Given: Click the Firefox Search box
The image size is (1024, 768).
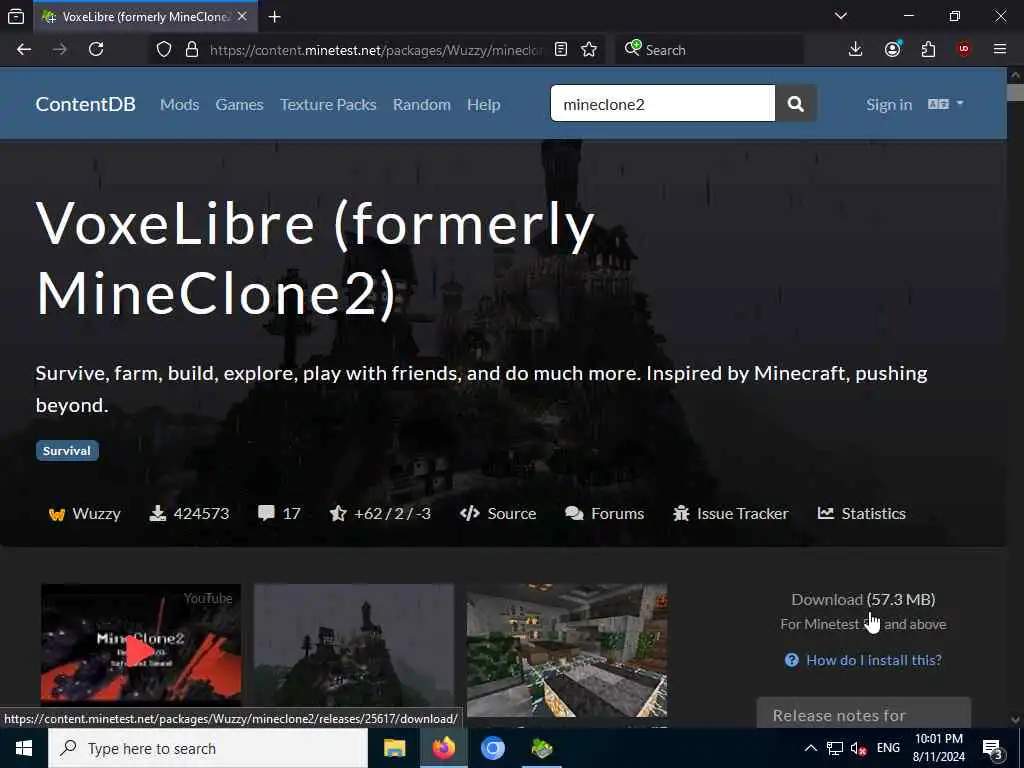Looking at the screenshot, I should [709, 50].
